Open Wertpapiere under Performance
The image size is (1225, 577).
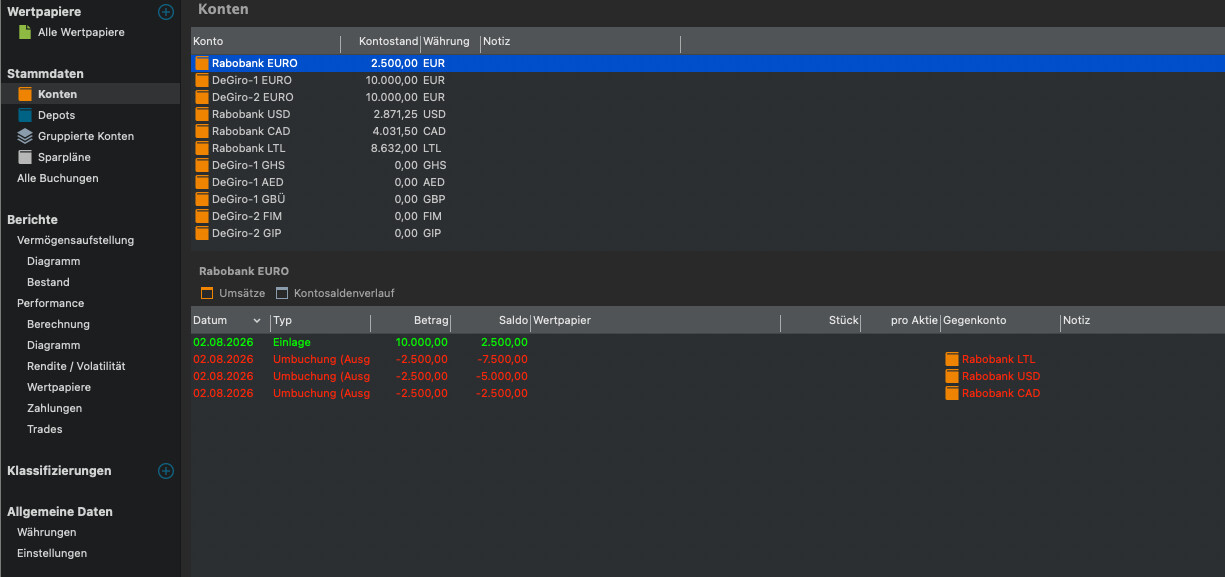59,387
